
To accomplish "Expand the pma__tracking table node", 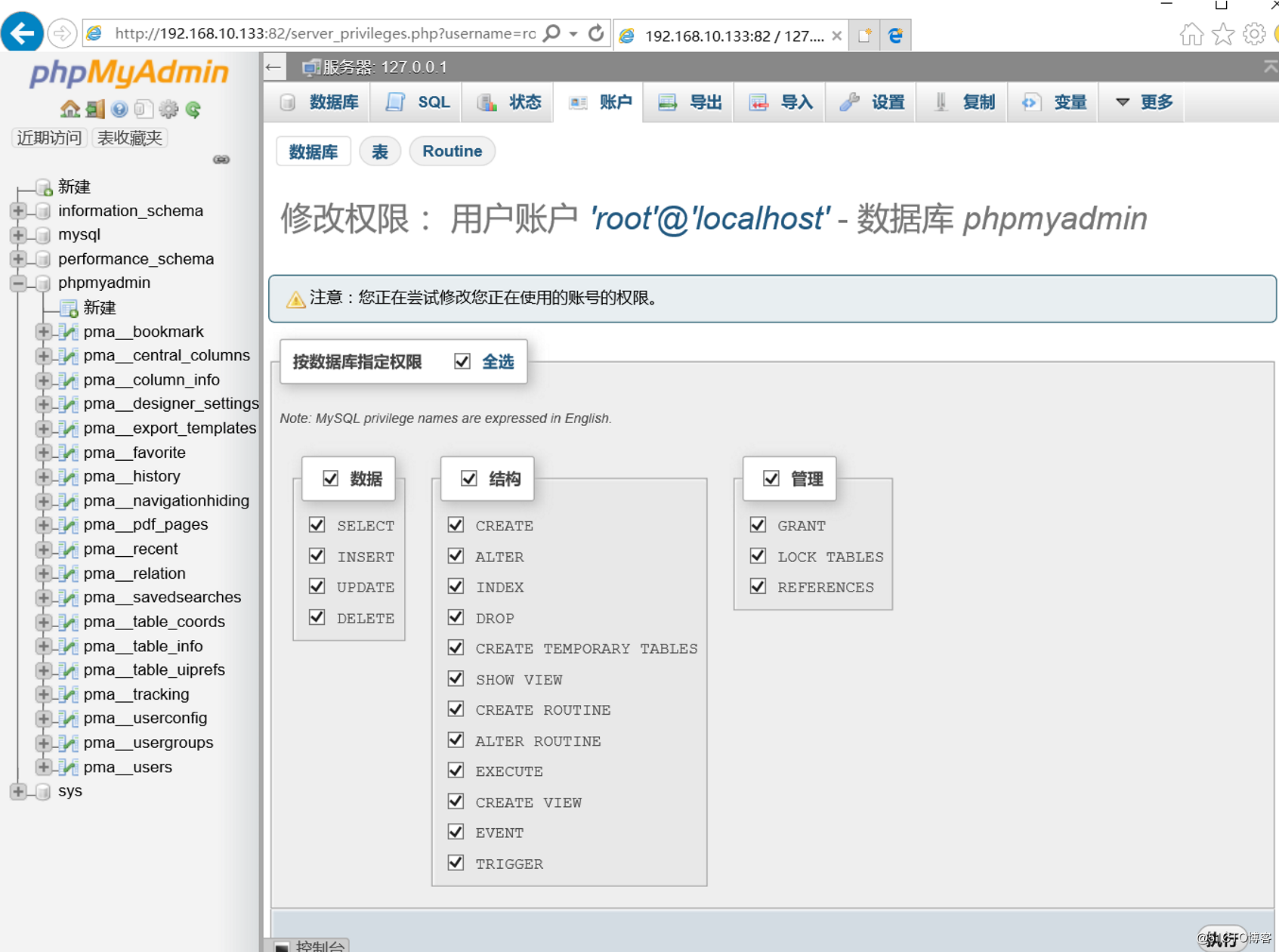I will [x=43, y=694].
